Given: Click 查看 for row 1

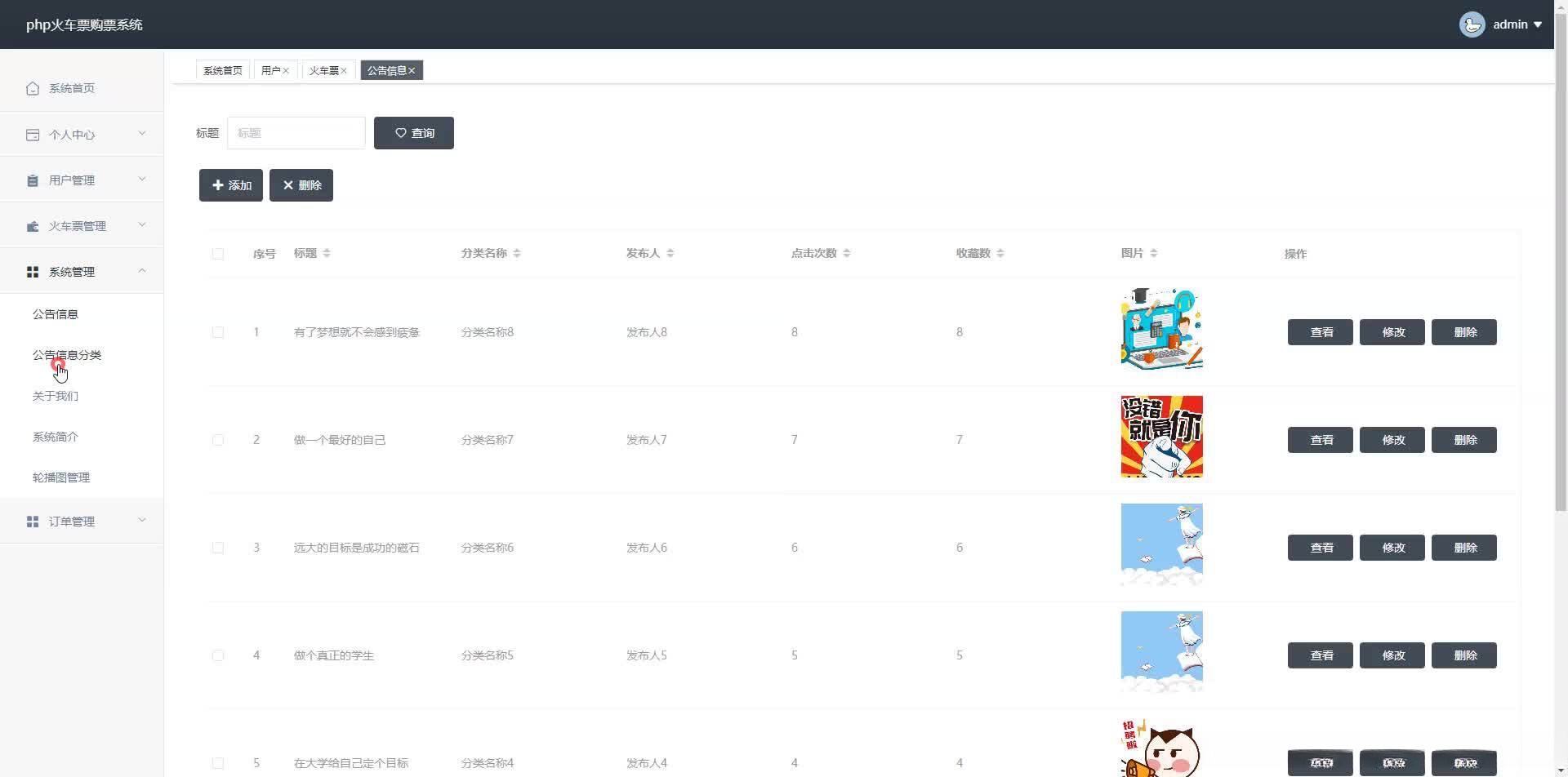Looking at the screenshot, I should click(1321, 332).
